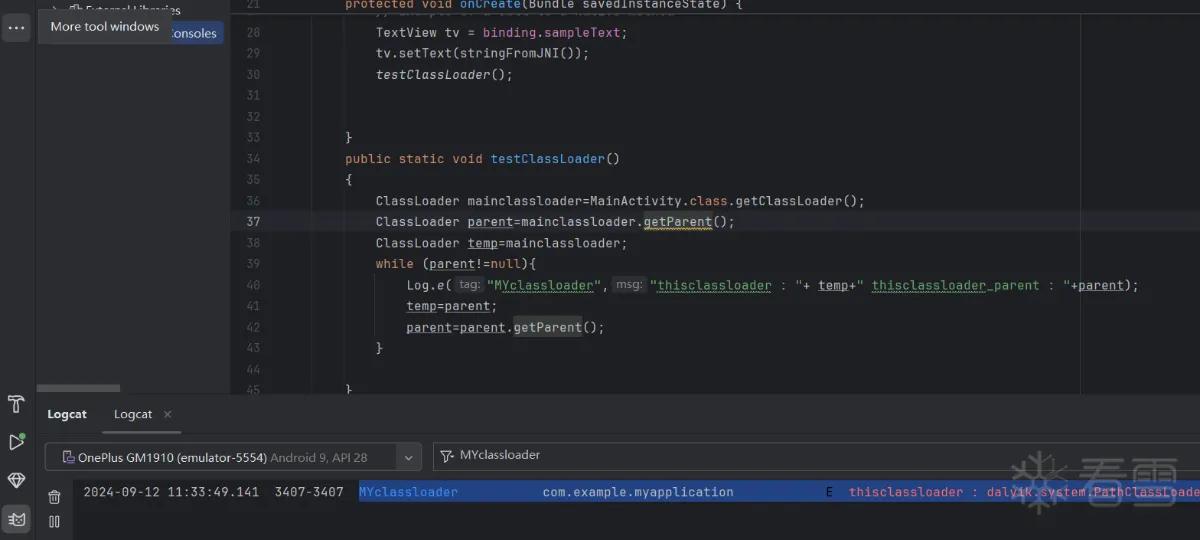Toggle the Logcat tool window cat icon
This screenshot has width=1200, height=540.
click(x=16, y=519)
